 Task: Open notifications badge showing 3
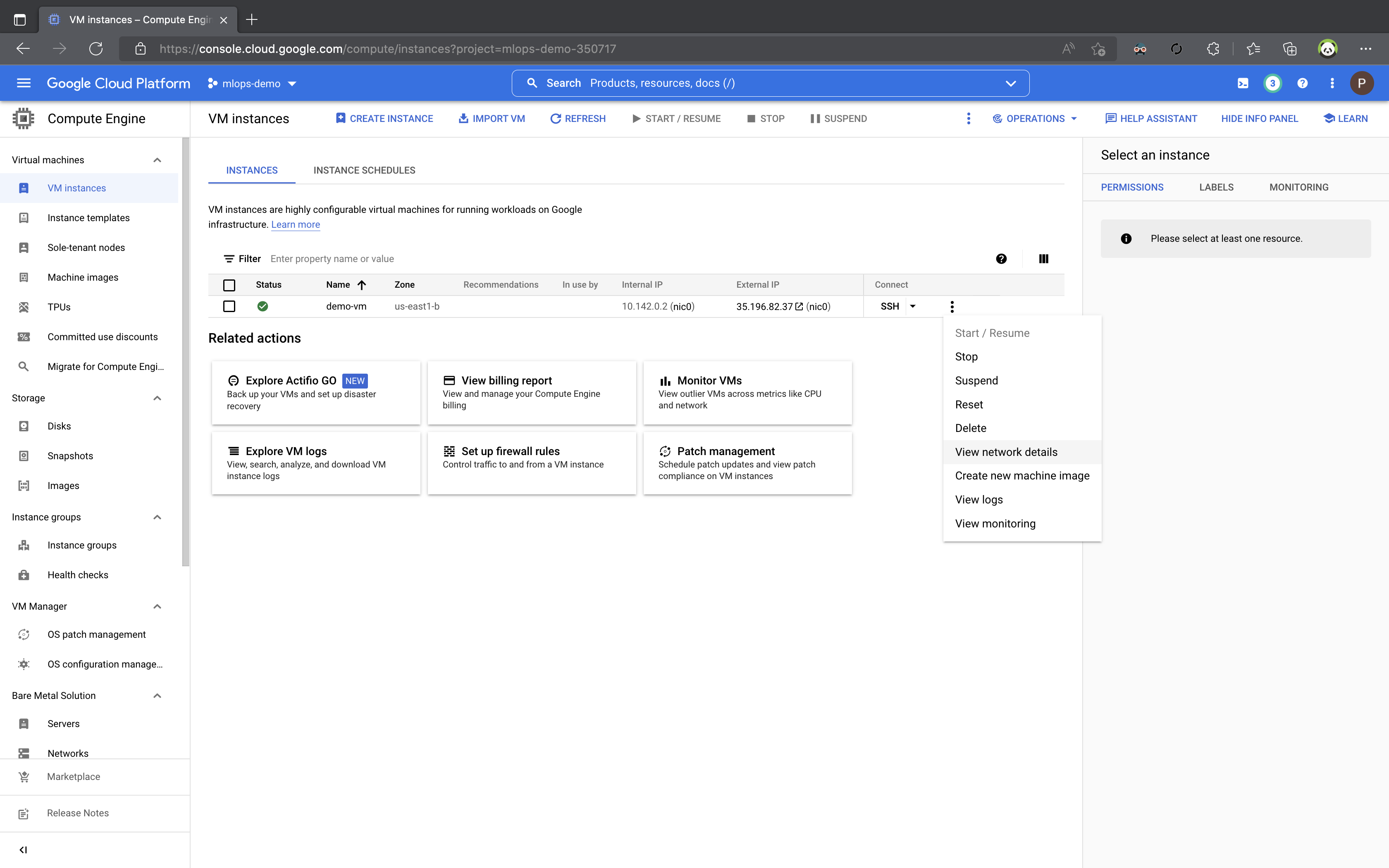[x=1272, y=83]
